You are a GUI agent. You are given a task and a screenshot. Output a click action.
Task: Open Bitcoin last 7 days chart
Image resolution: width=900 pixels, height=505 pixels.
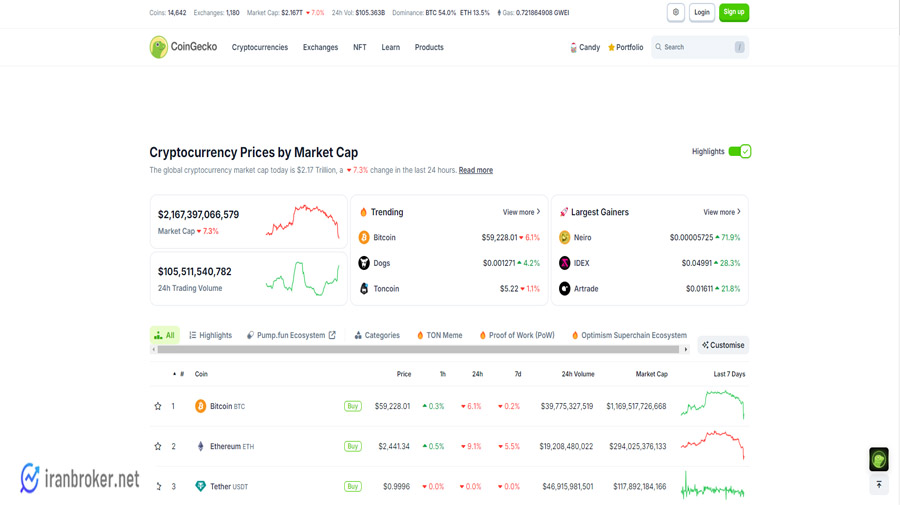(712, 405)
